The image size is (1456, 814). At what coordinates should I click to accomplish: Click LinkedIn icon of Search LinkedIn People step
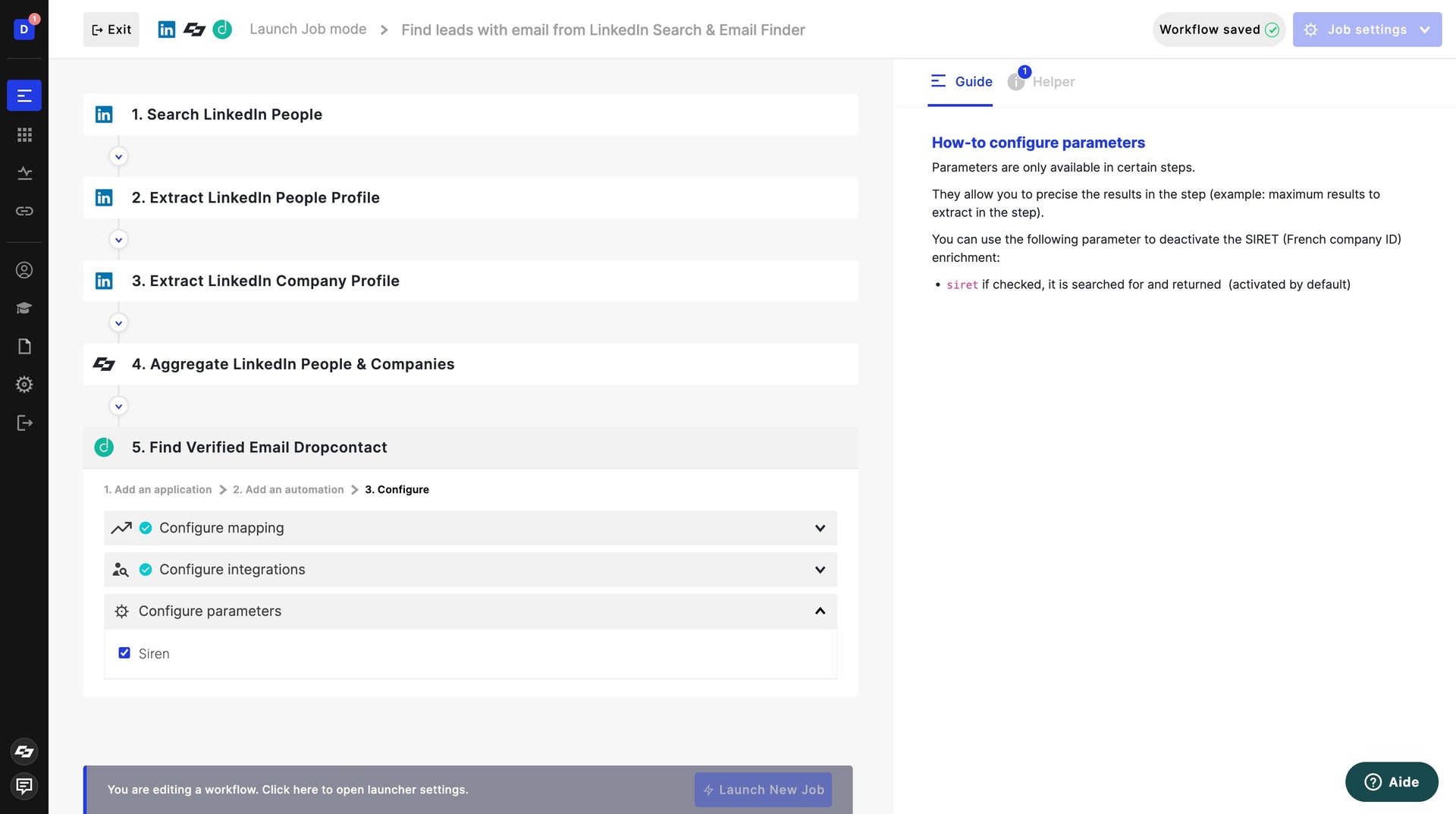(104, 115)
